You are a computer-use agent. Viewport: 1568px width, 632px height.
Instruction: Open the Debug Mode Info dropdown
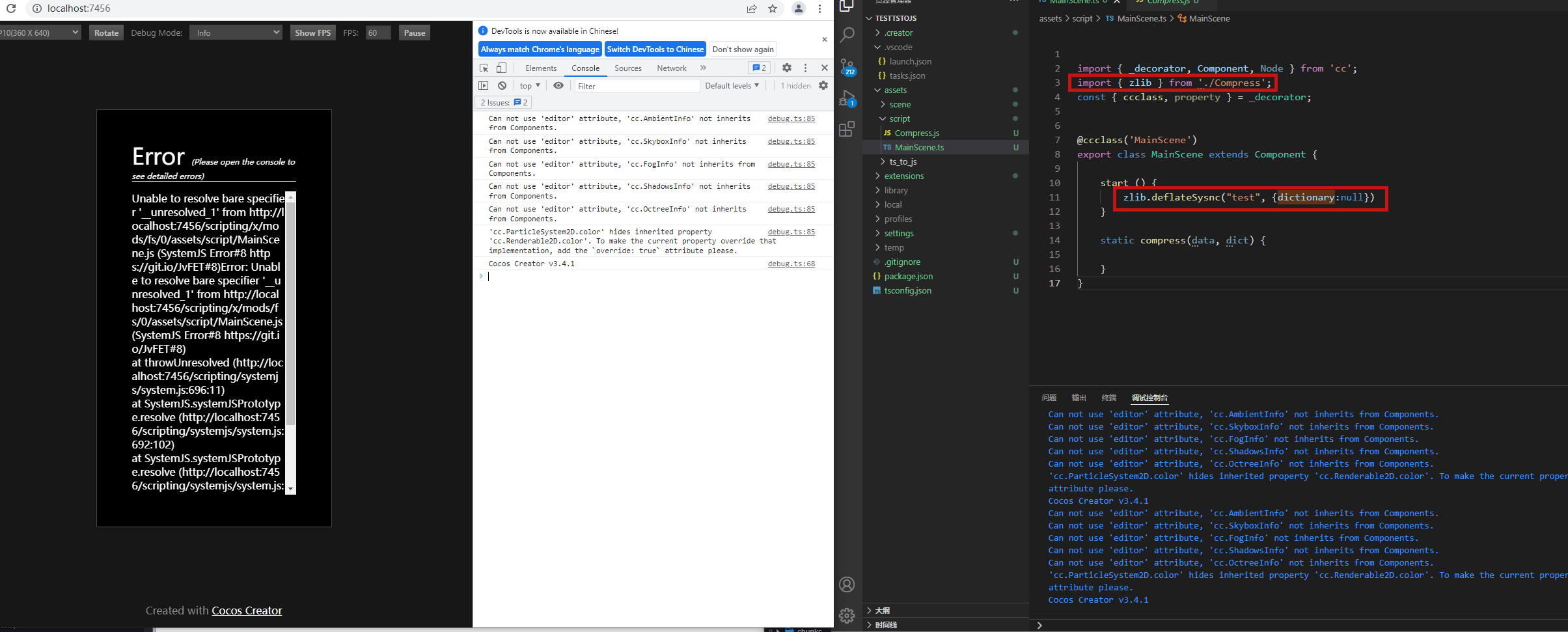(x=236, y=33)
